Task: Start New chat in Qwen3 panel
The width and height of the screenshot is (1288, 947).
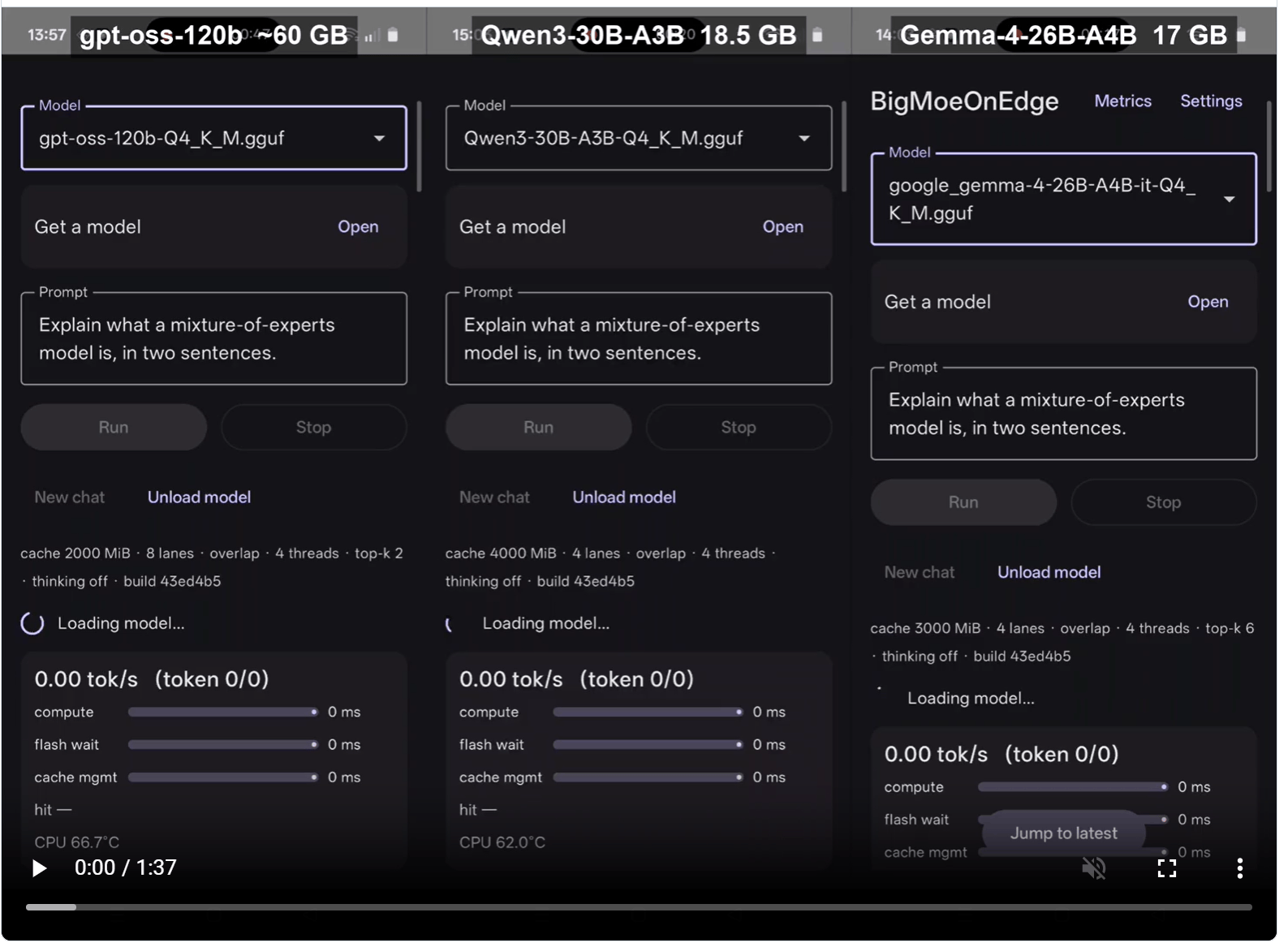Action: click(494, 497)
